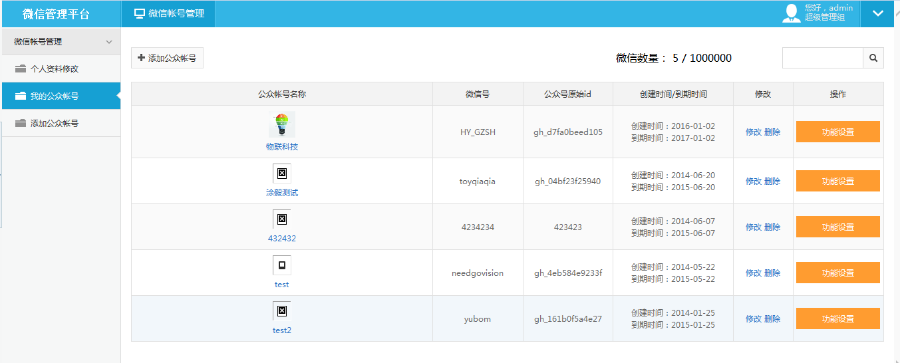
Task: Click the HY_GZSH cell
Action: pos(478,132)
